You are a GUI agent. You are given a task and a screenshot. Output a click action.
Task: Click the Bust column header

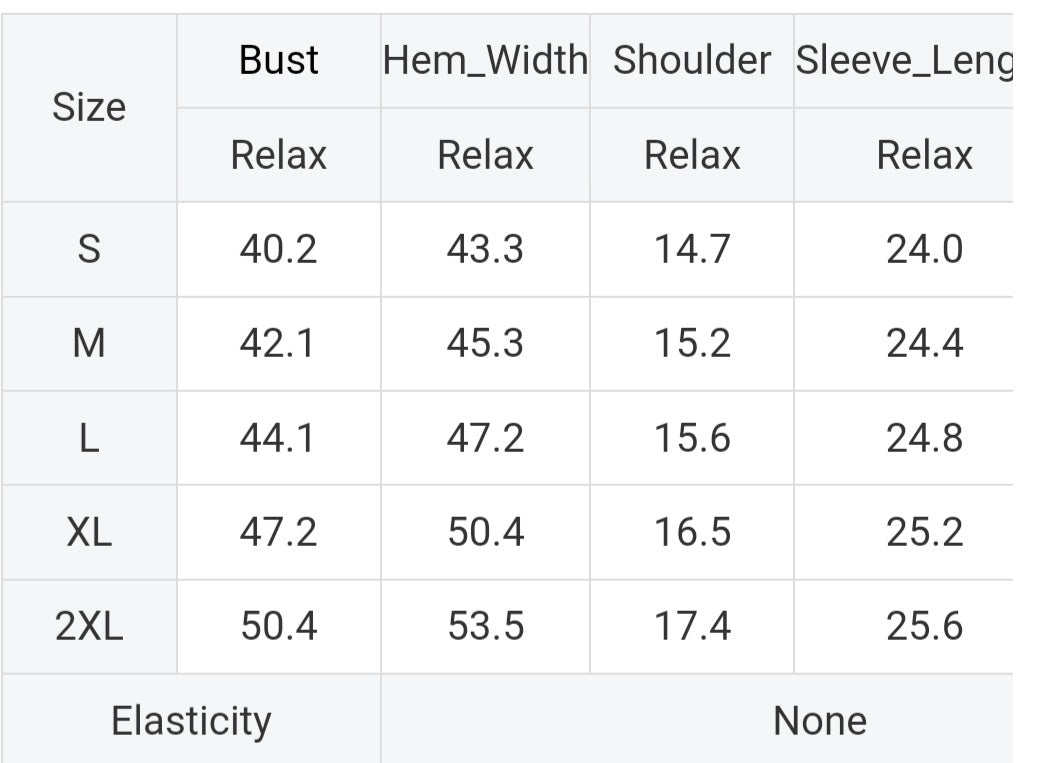point(278,60)
